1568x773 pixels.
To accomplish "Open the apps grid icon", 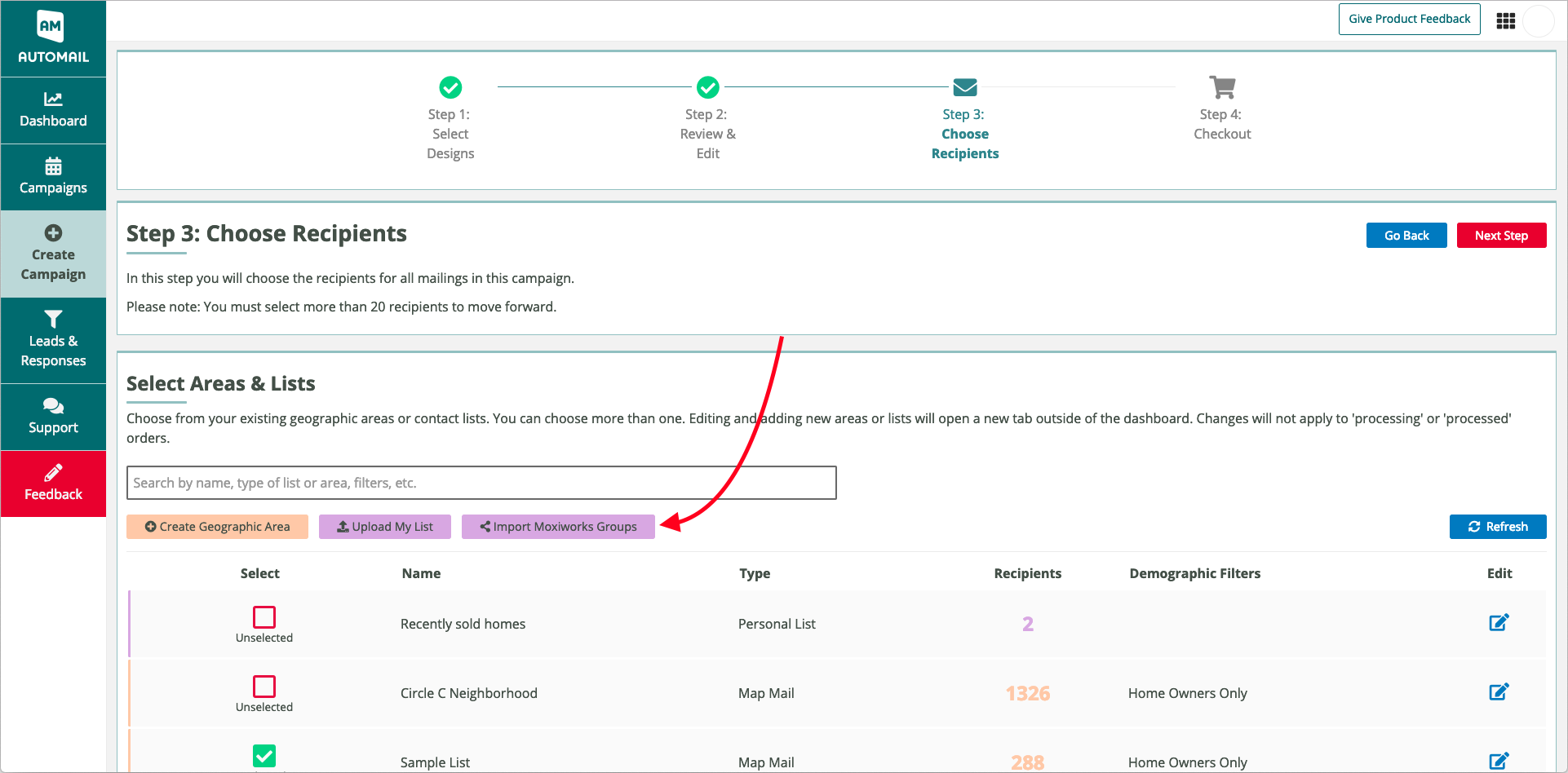I will (1505, 21).
